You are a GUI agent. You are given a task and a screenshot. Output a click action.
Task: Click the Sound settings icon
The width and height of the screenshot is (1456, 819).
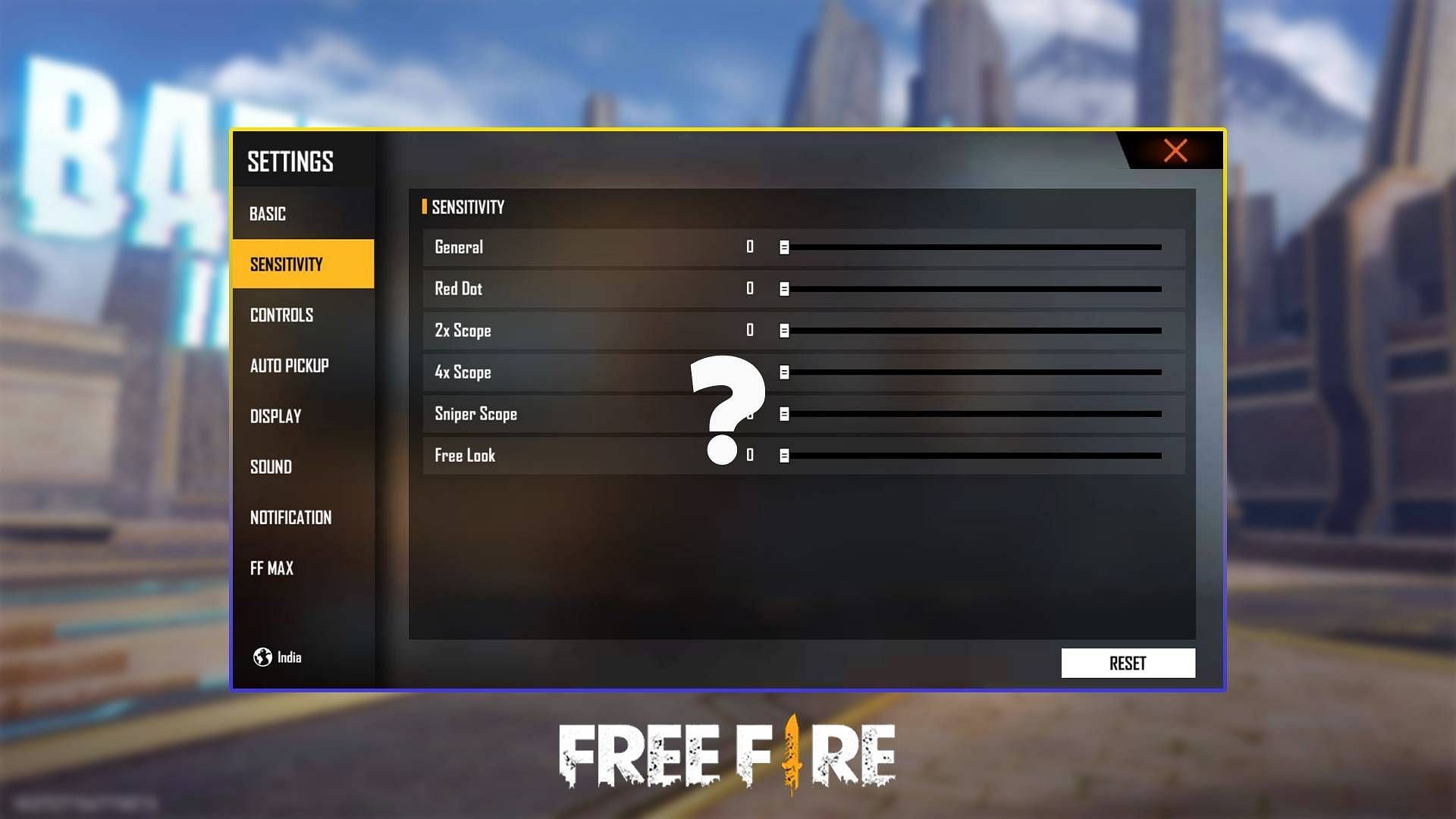click(x=270, y=466)
